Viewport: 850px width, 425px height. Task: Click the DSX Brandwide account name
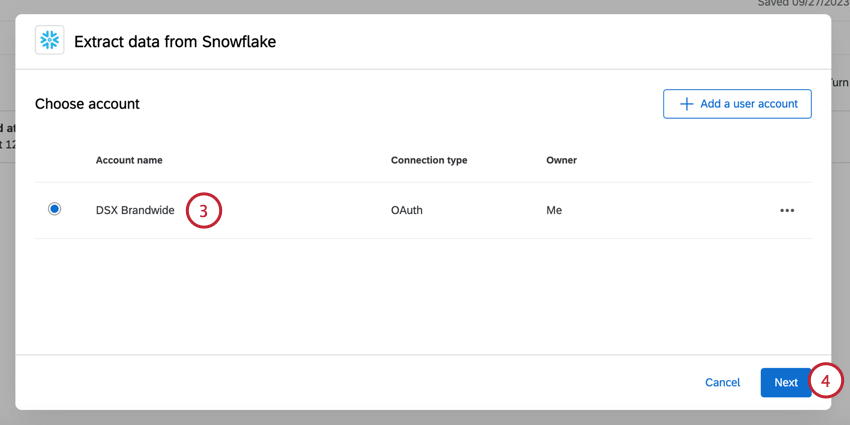[x=135, y=211]
